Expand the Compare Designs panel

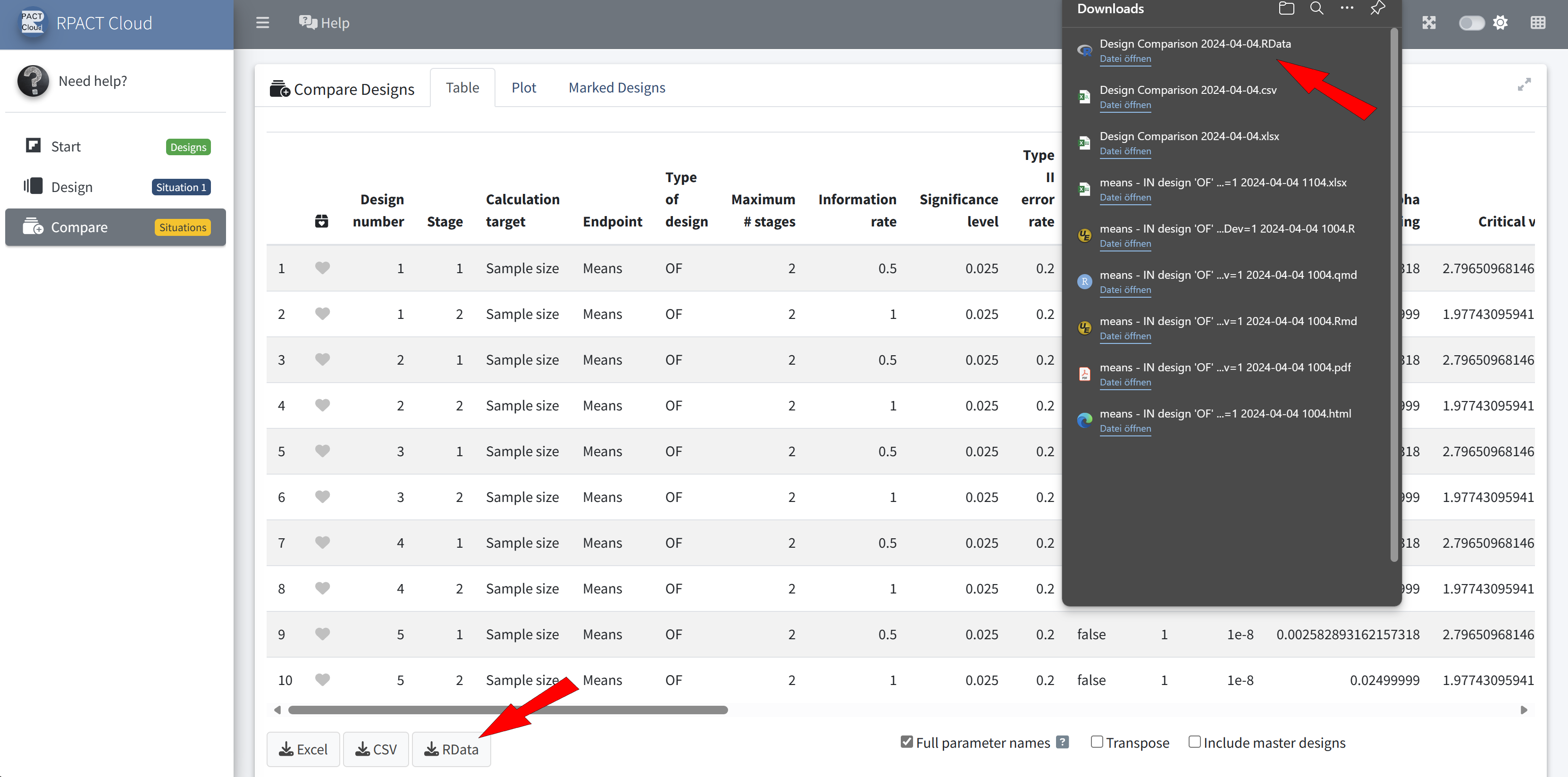(x=1524, y=84)
